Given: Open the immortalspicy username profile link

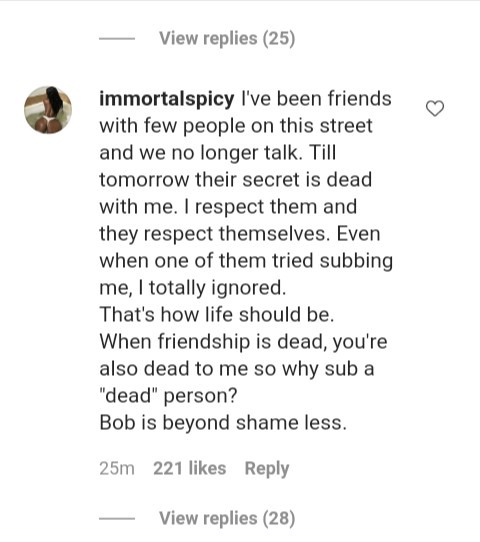Looking at the screenshot, I should coord(167,100).
